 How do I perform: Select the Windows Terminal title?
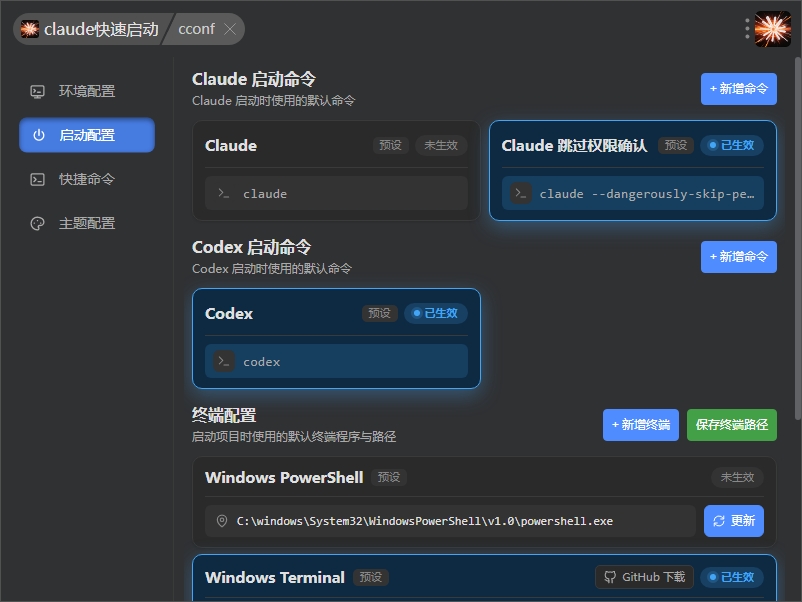tap(275, 577)
